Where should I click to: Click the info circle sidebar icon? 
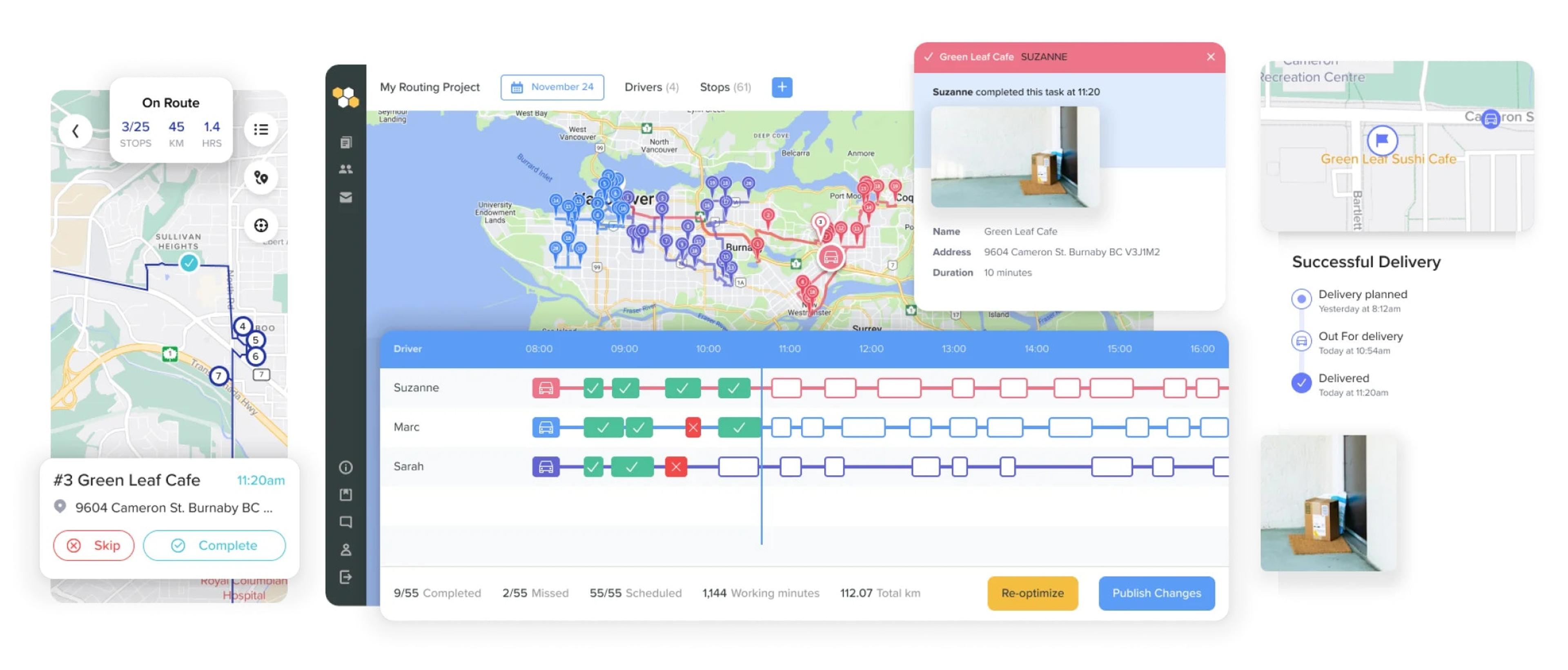pos(346,467)
